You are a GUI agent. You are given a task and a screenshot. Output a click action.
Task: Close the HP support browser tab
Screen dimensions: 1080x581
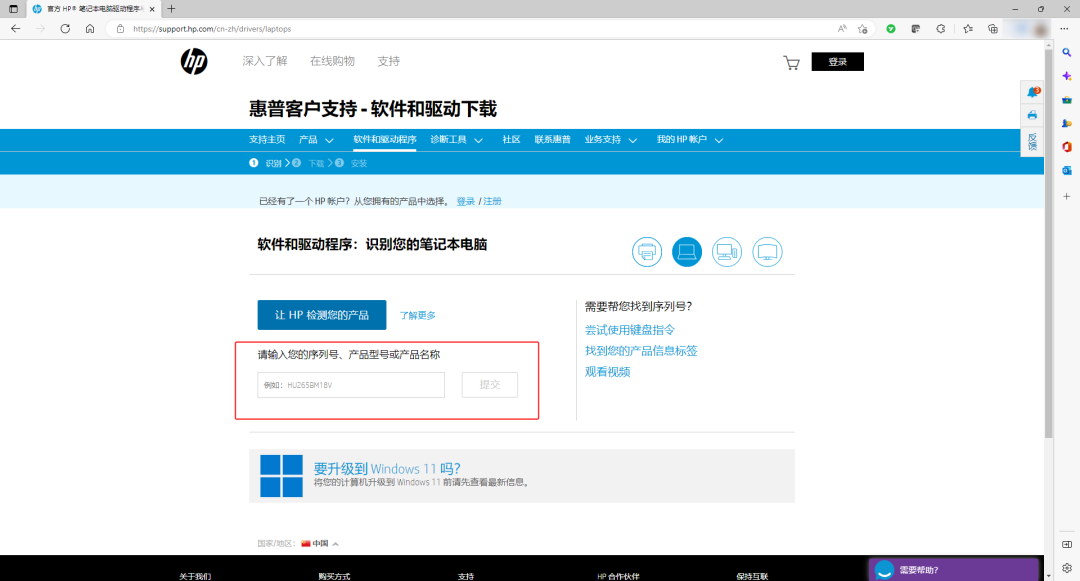coord(152,9)
